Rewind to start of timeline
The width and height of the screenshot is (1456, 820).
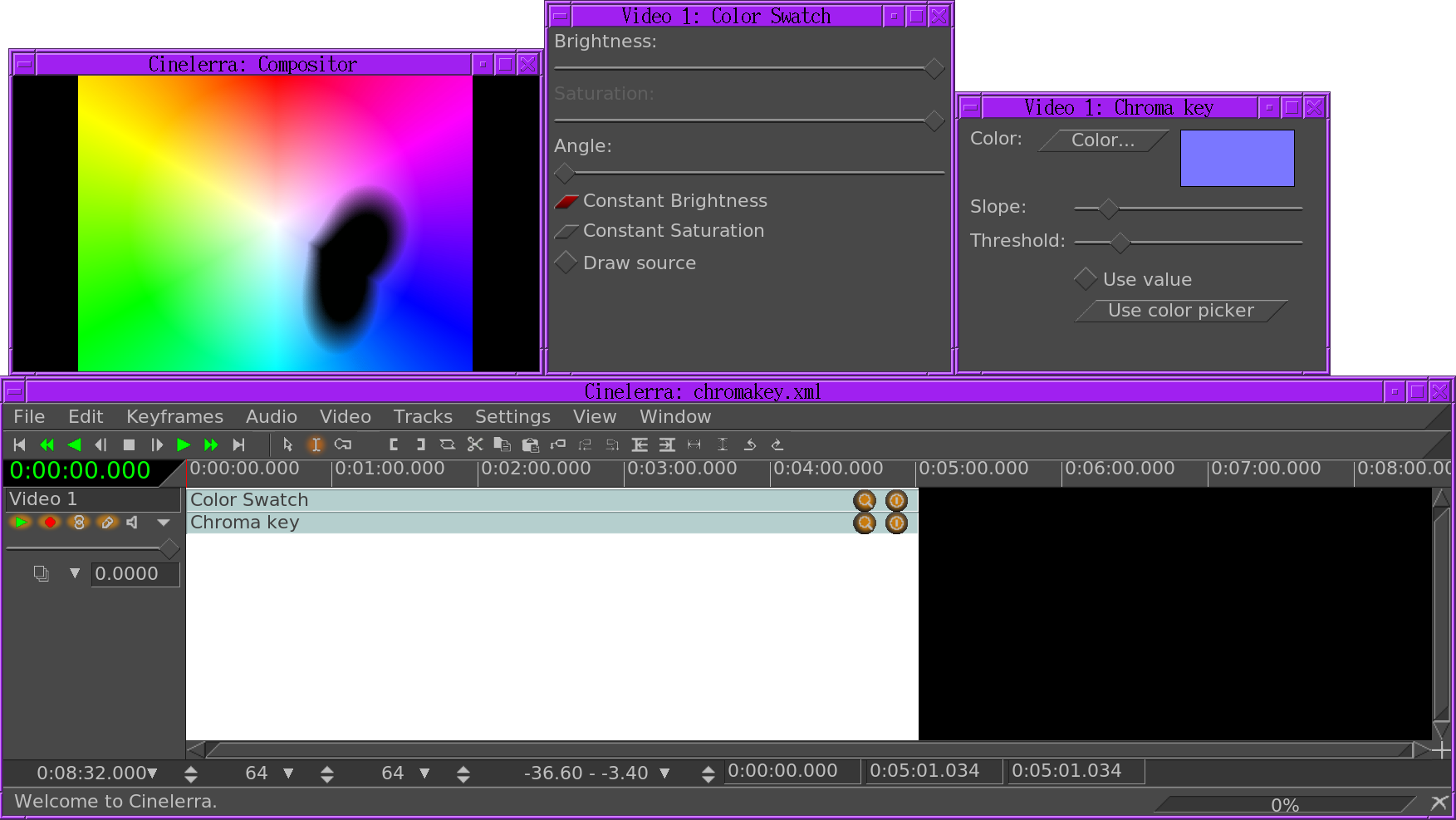(20, 445)
